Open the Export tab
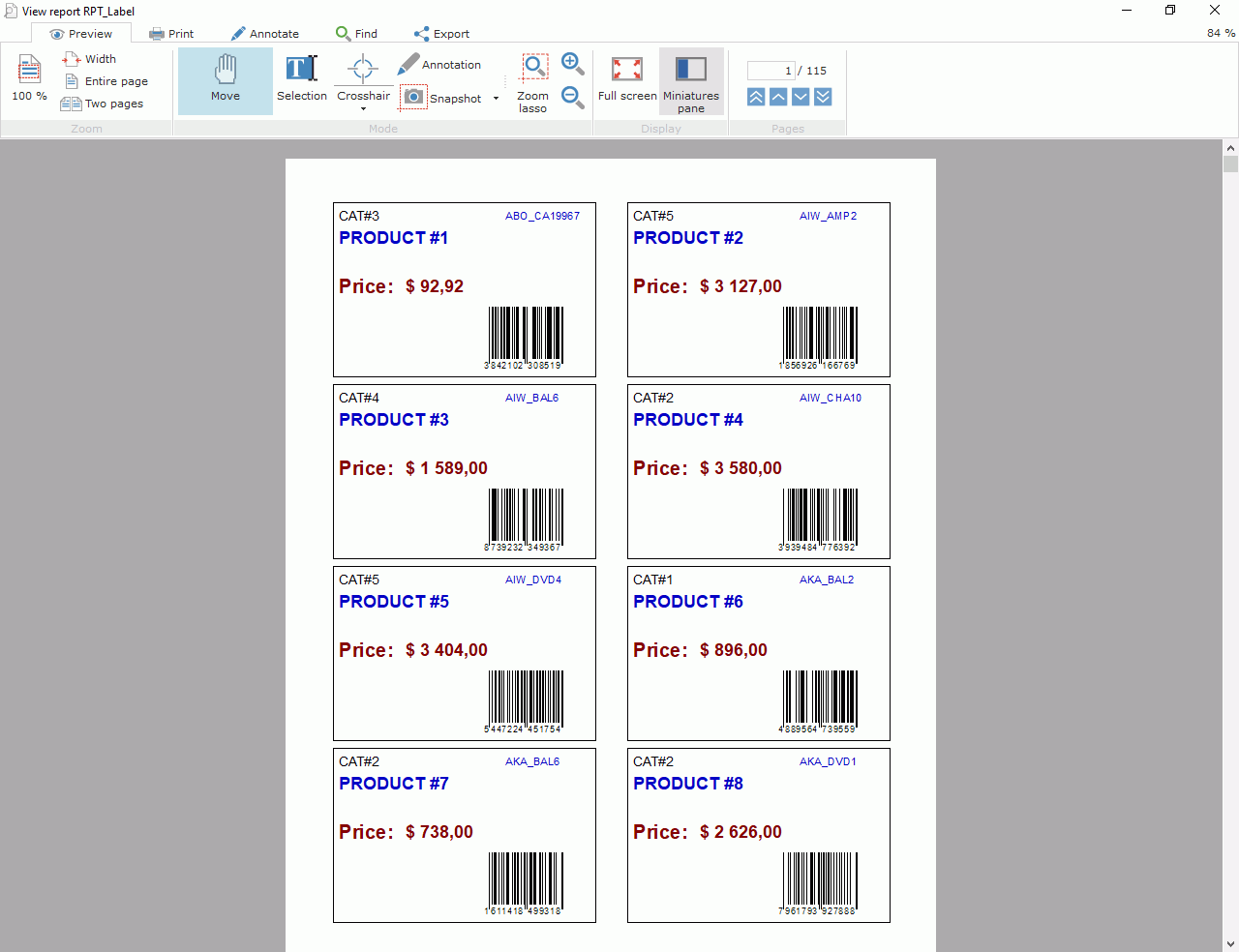The width and height of the screenshot is (1239, 952). click(441, 34)
